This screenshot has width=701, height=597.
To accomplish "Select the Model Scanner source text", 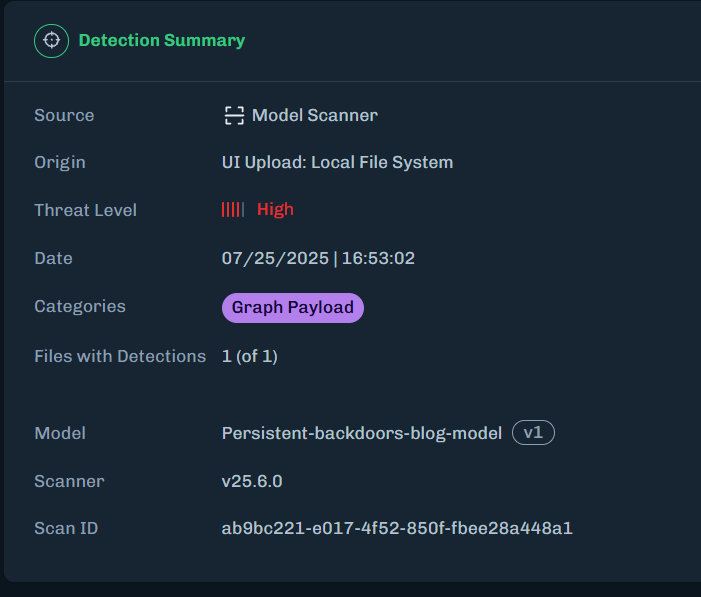I will click(315, 115).
